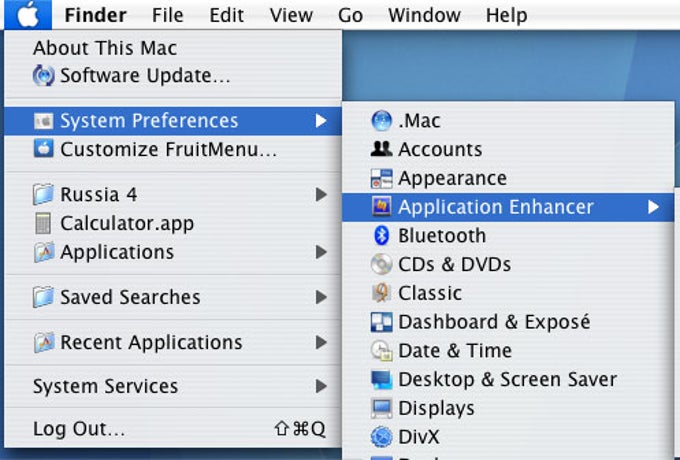Click the Classic preference icon
Viewport: 680px width, 460px height.
coord(382,293)
